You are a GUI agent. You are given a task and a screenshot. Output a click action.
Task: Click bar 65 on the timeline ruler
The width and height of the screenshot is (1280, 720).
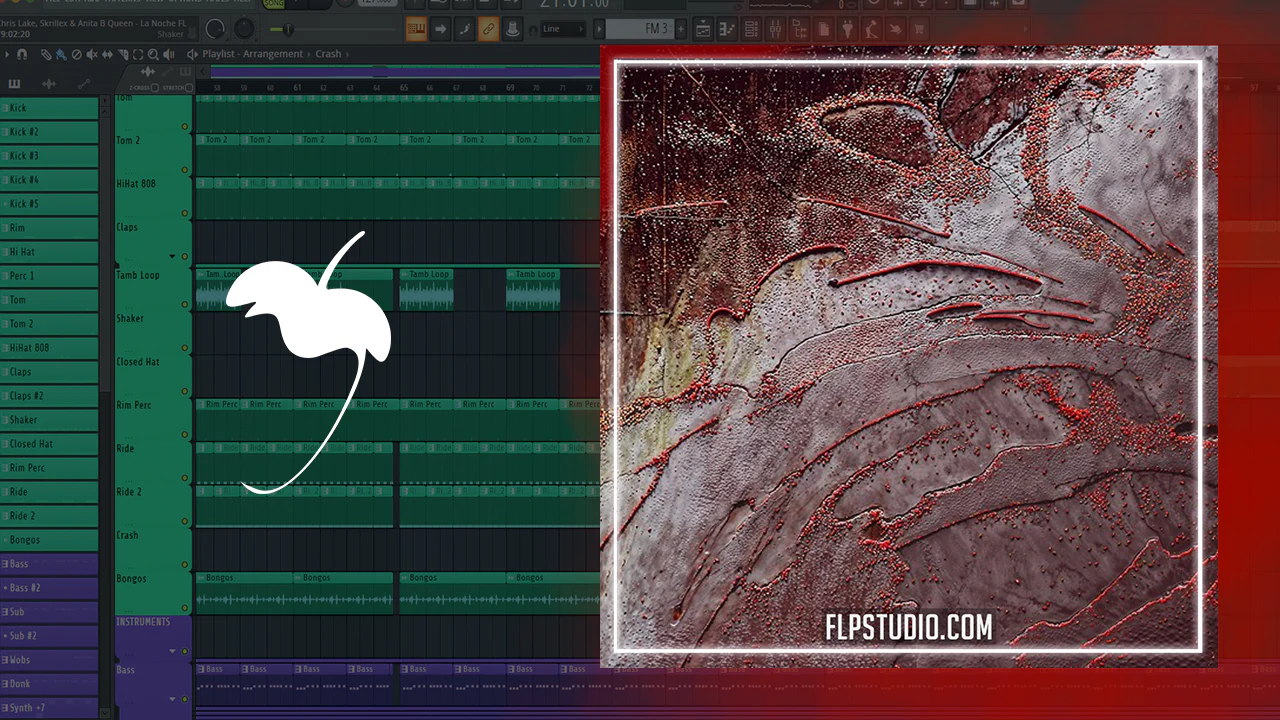404,88
